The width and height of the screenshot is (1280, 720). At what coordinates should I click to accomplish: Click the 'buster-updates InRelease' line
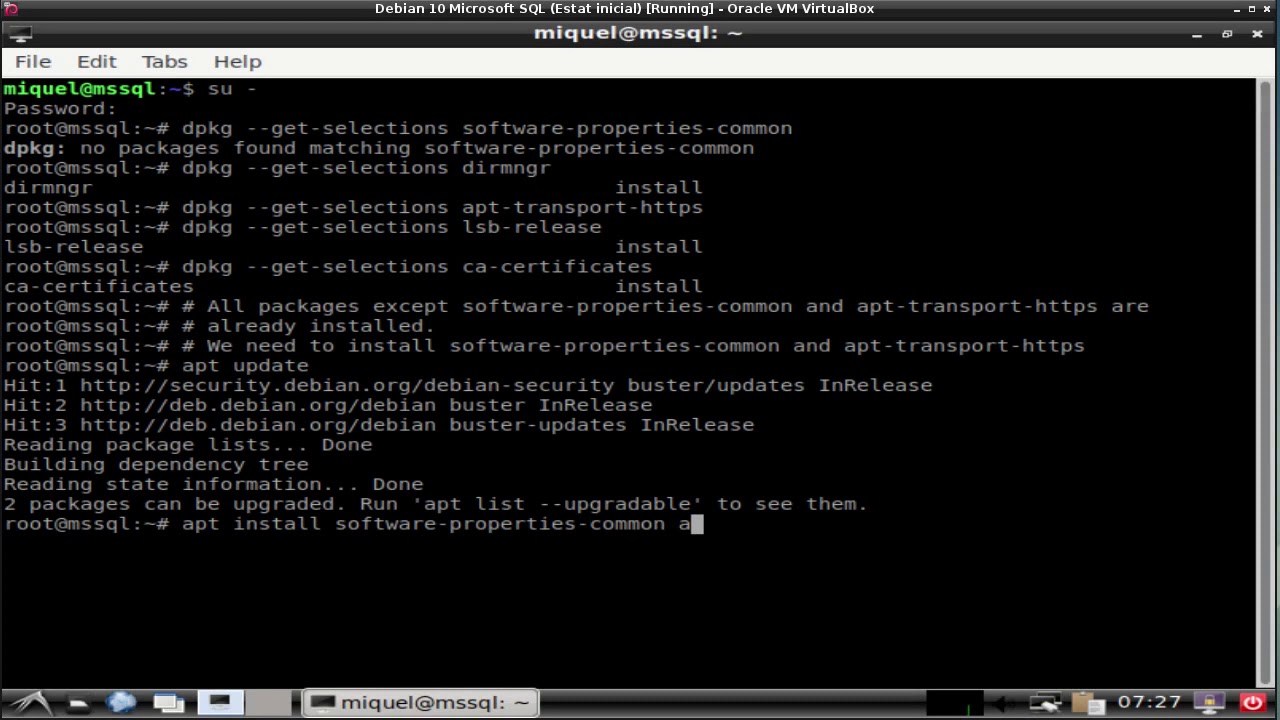click(379, 425)
